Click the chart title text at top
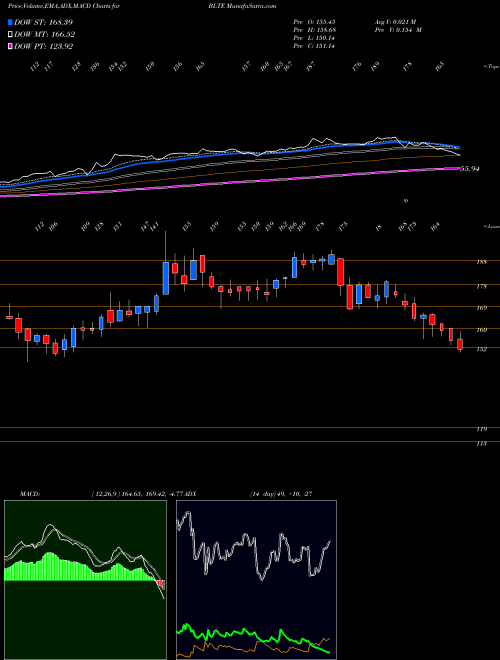The width and height of the screenshot is (500, 660). tap(142, 6)
